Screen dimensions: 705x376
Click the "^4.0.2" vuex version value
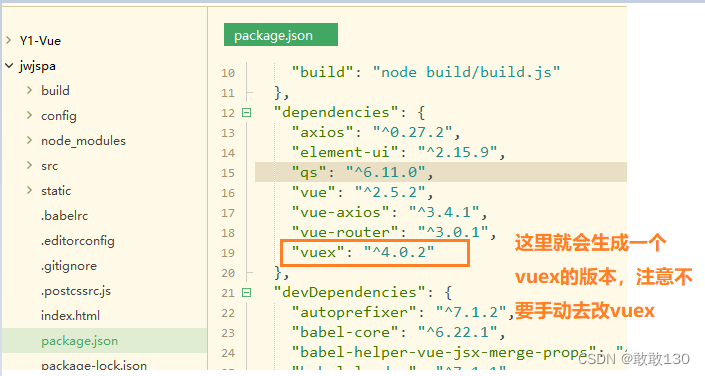[x=399, y=252]
